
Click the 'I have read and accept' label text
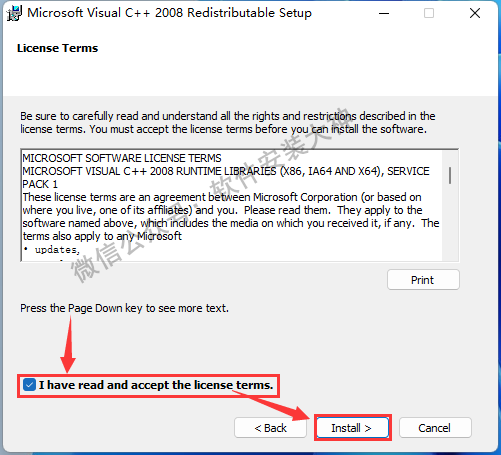(156, 385)
